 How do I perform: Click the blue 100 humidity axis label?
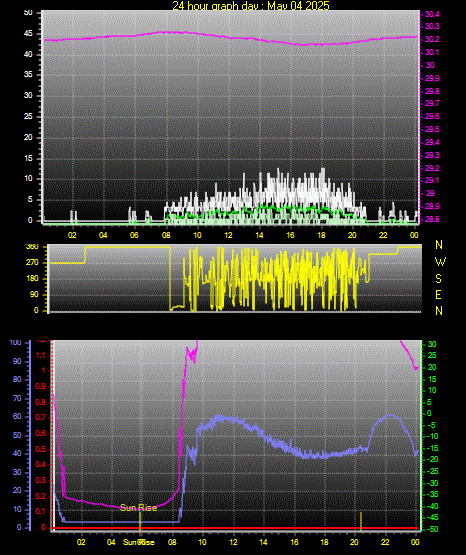point(16,342)
